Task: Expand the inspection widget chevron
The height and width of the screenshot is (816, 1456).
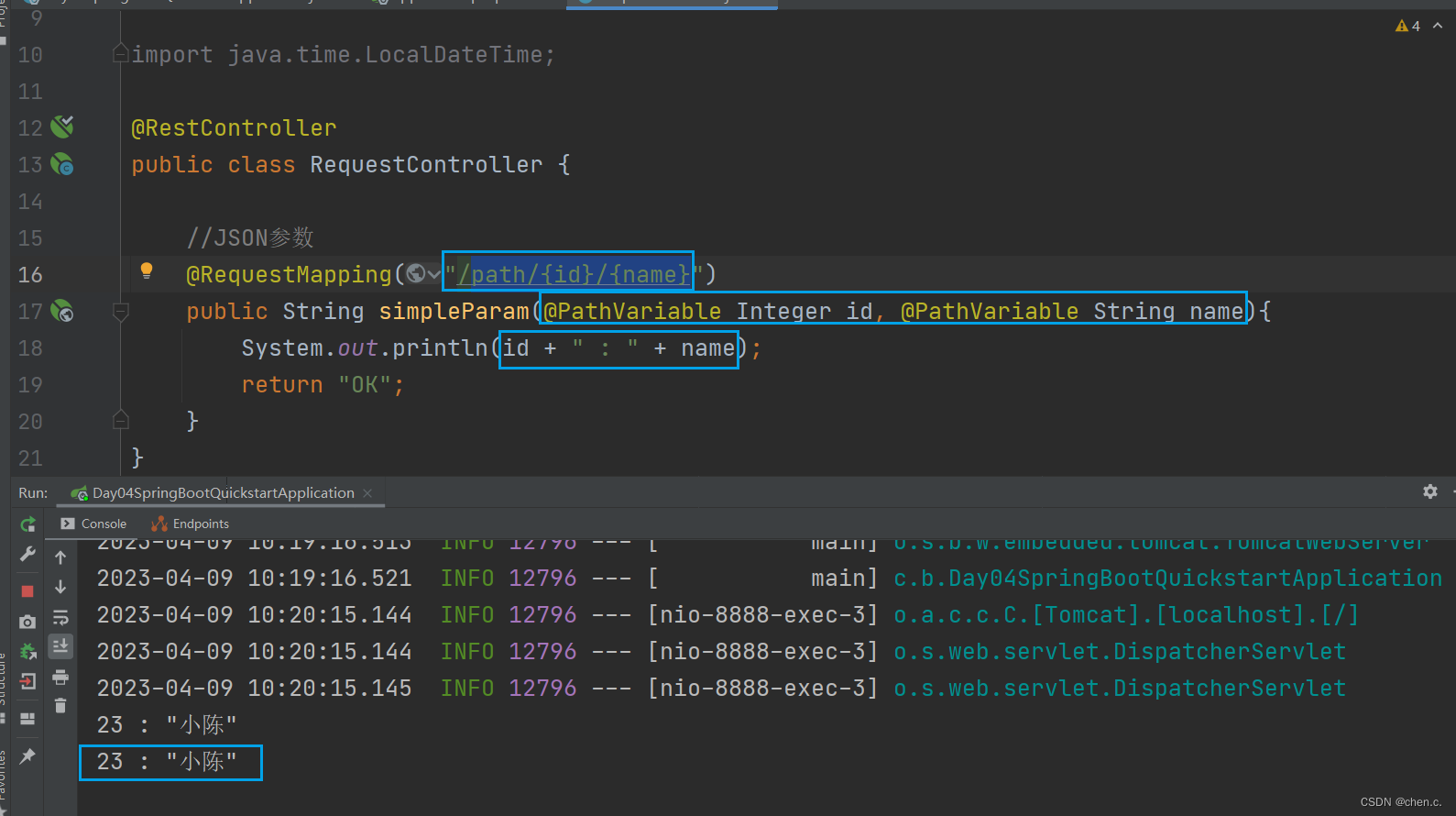Action: 1438,26
